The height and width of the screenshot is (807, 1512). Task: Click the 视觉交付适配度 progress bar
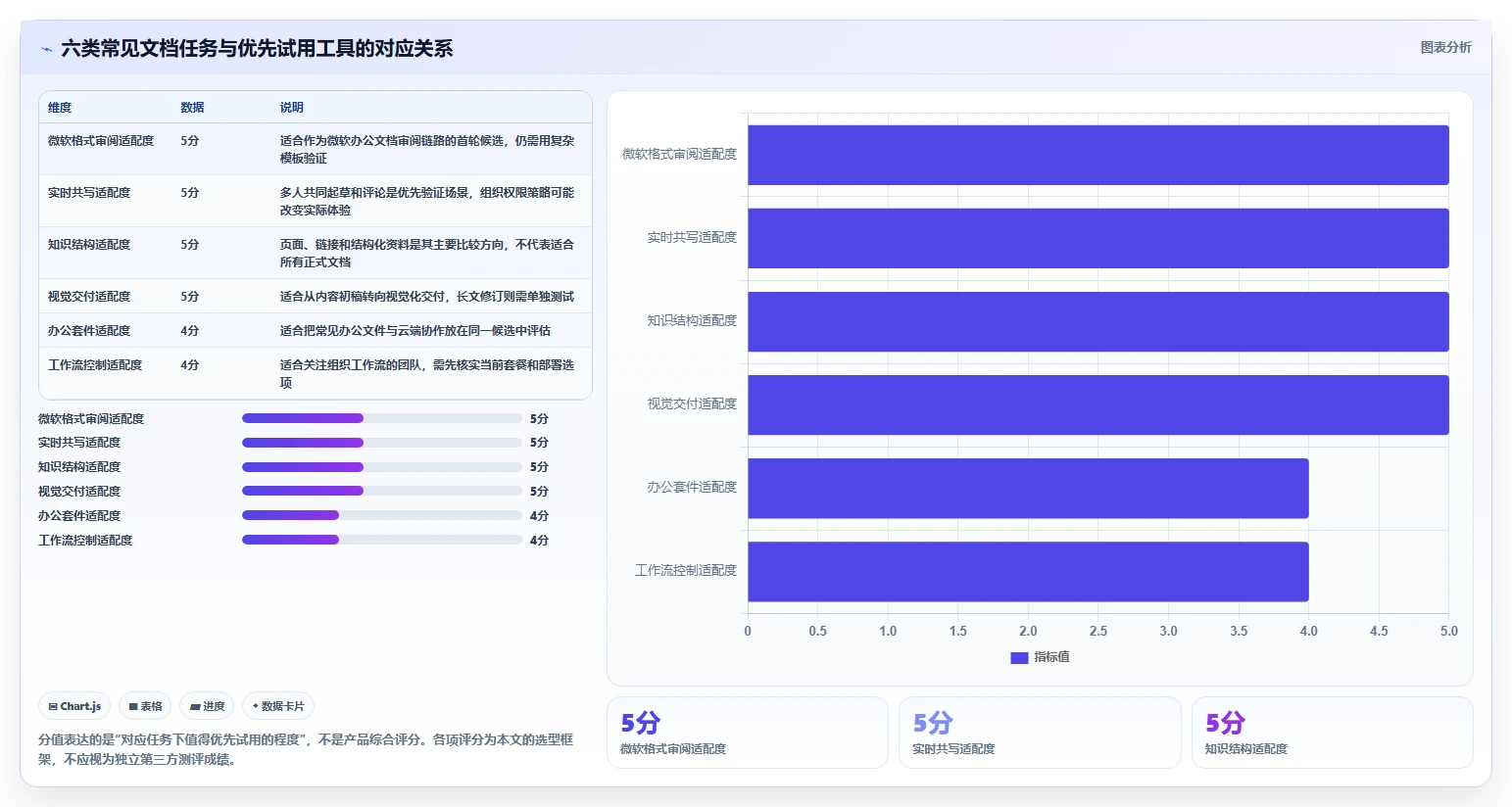pyautogui.click(x=382, y=492)
